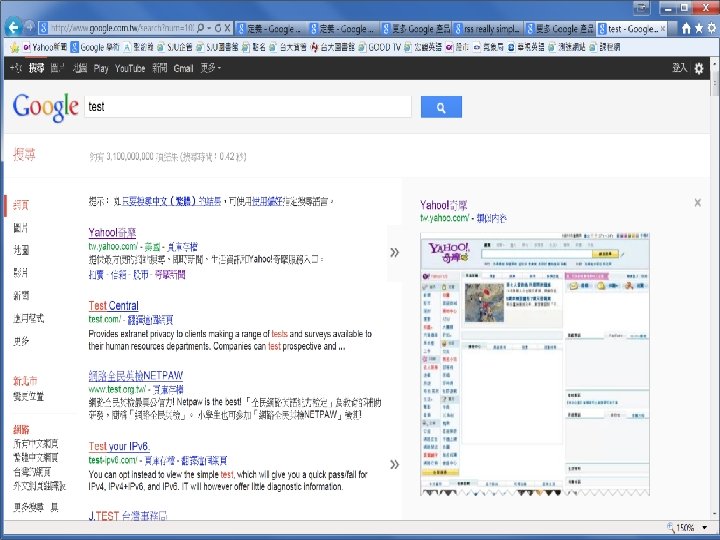Expand the 更多 menu in Google black bar
This screenshot has width=720, height=540.
(210, 68)
